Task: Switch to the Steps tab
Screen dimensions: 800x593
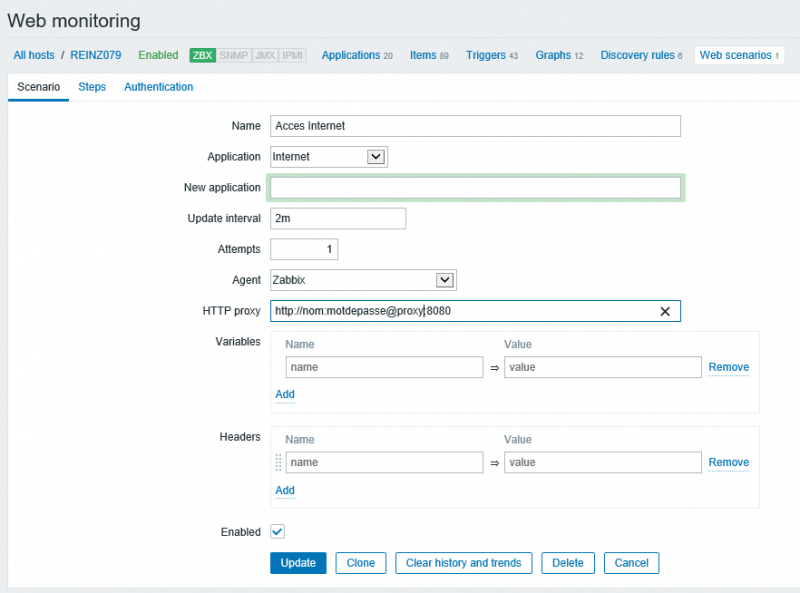Action: pos(92,87)
